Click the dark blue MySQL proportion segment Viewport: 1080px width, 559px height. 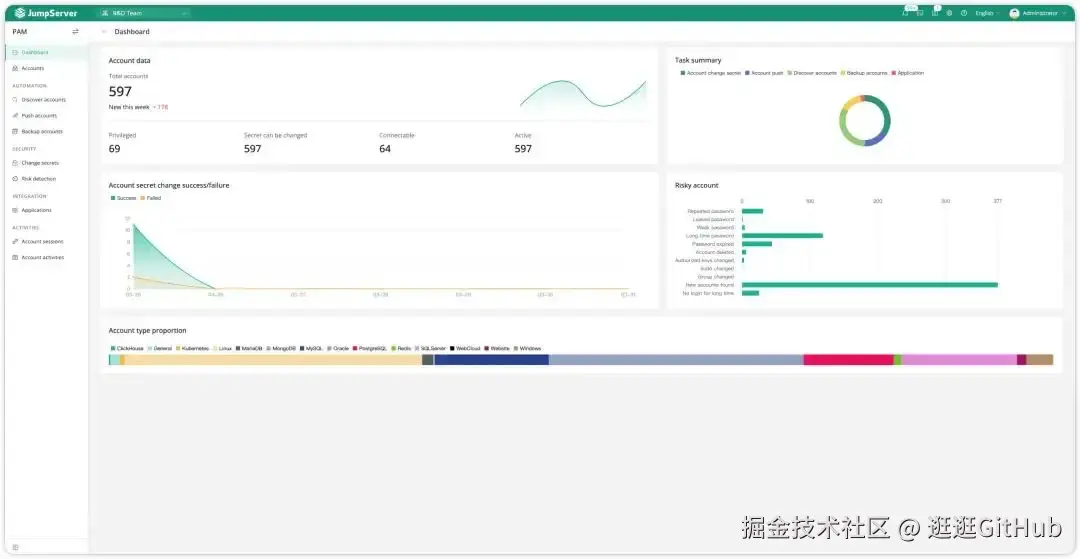pyautogui.click(x=491, y=359)
